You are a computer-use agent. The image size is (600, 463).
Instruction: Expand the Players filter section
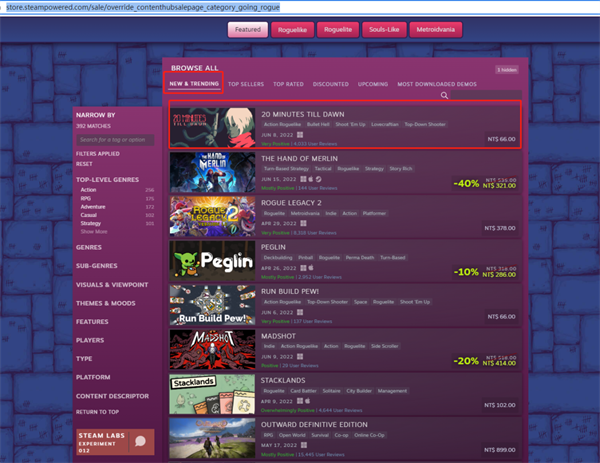click(x=90, y=340)
